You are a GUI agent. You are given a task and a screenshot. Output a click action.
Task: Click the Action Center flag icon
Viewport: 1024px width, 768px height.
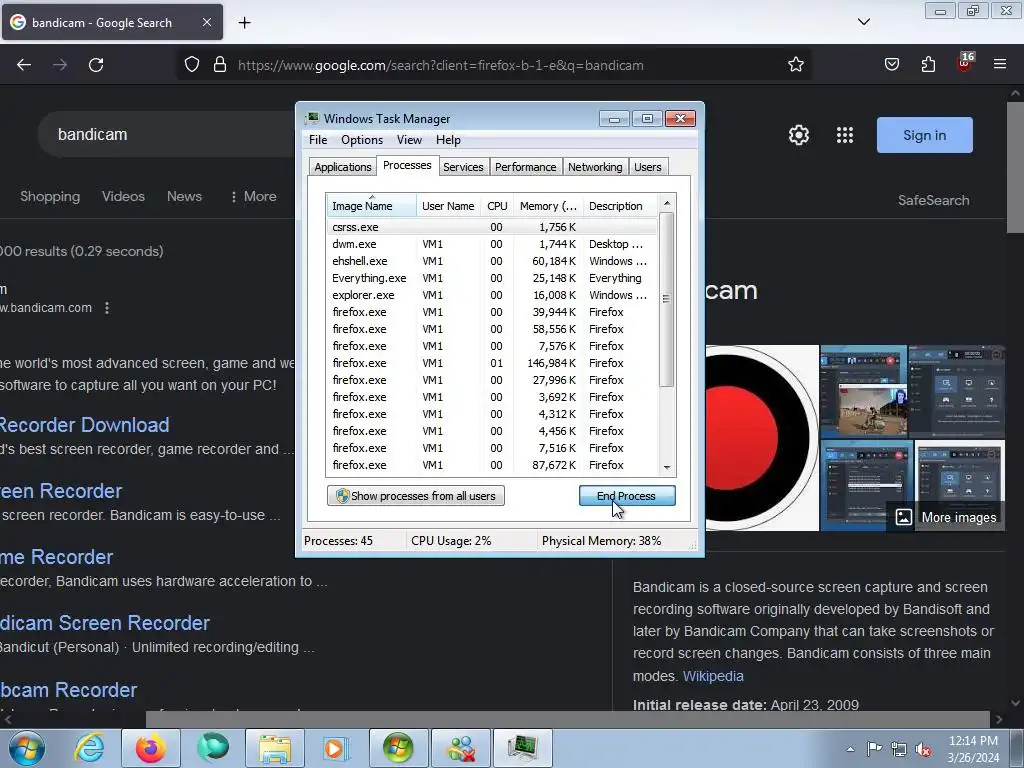click(x=874, y=748)
